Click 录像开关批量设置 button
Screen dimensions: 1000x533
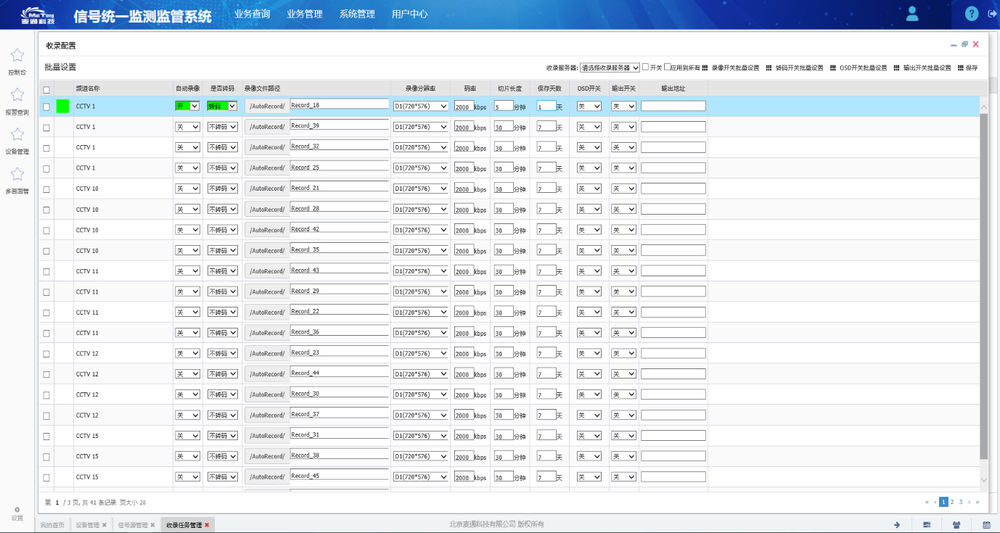click(x=735, y=68)
